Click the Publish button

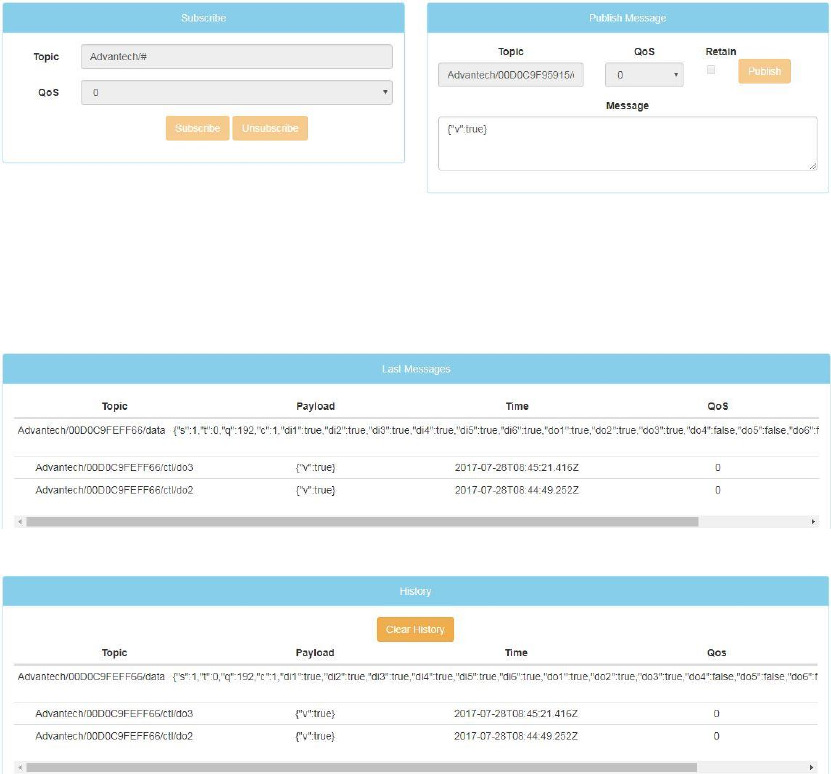pyautogui.click(x=764, y=72)
